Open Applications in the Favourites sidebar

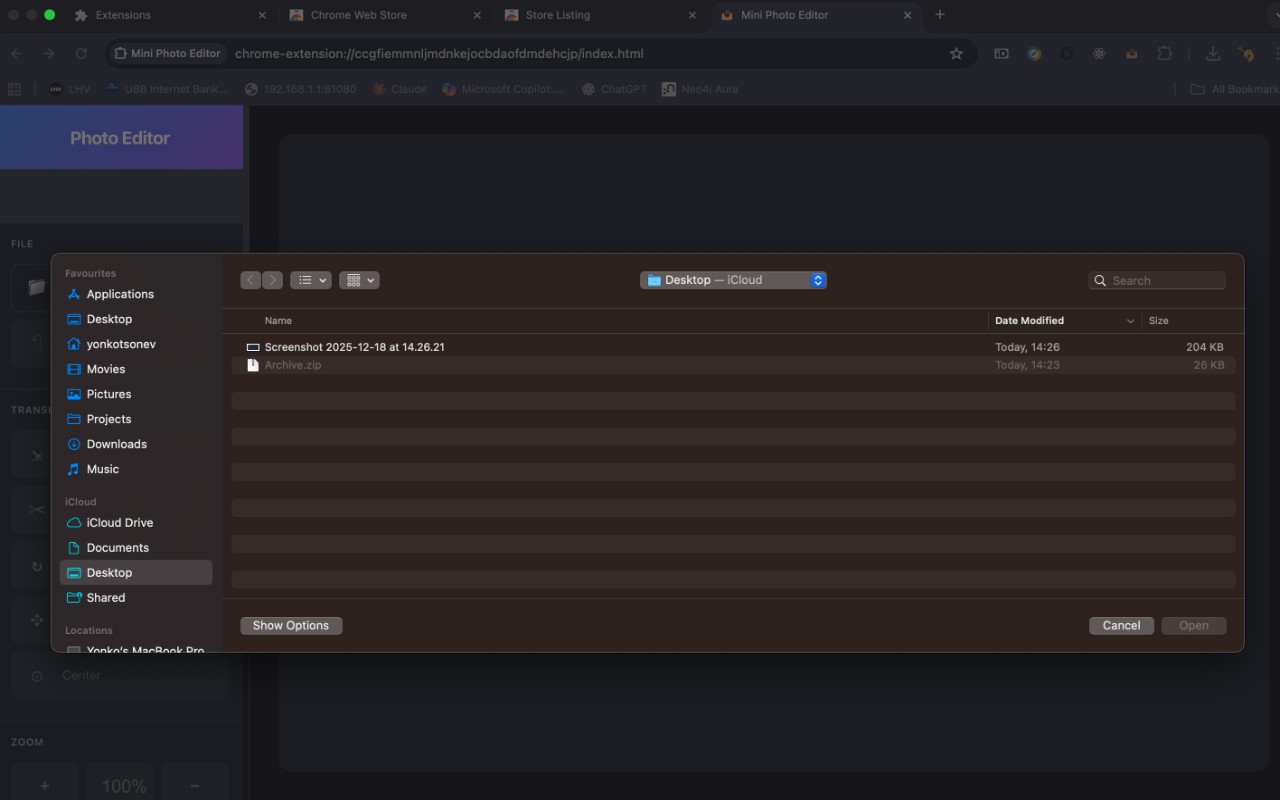point(120,294)
